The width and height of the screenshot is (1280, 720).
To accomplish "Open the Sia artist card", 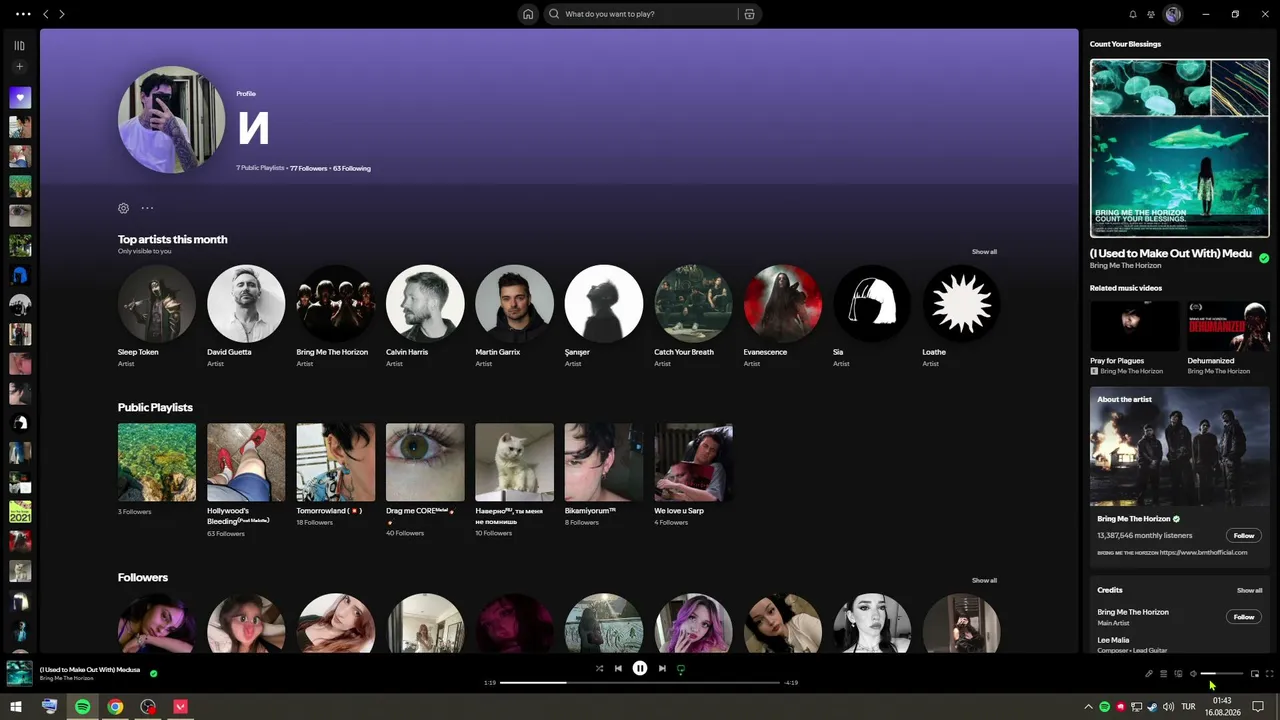I will [x=872, y=316].
